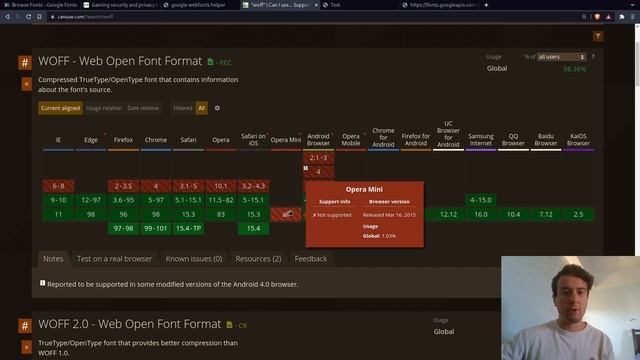Select Usage relative view
The width and height of the screenshot is (640, 360).
pos(104,108)
